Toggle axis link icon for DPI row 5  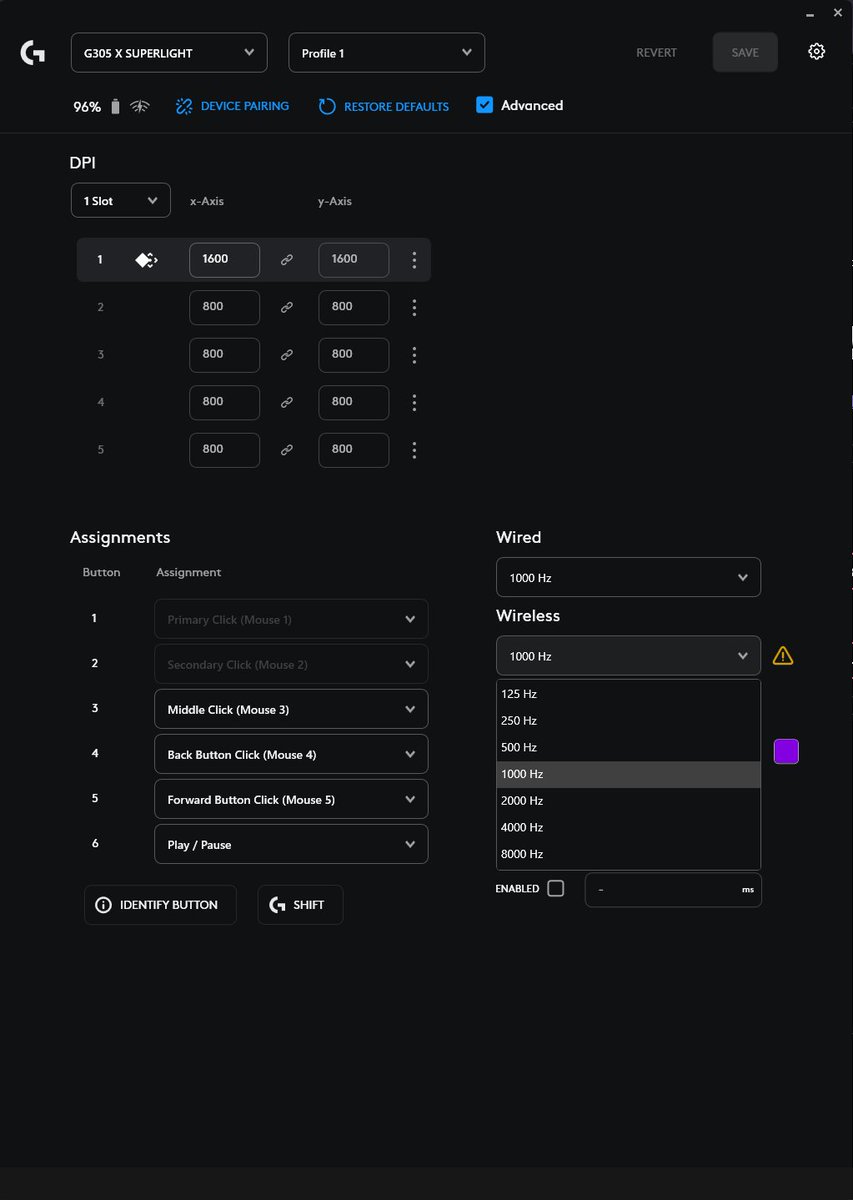coord(287,450)
